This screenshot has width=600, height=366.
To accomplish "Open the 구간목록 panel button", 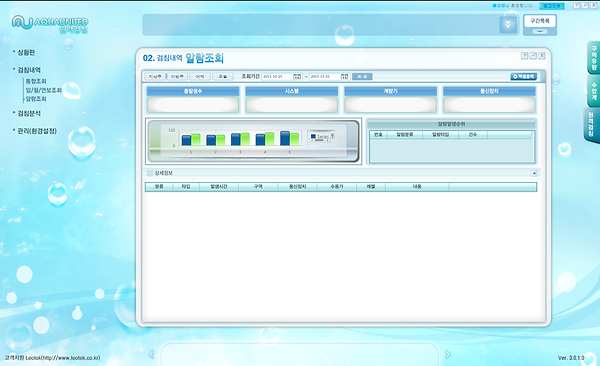I will pyautogui.click(x=540, y=21).
